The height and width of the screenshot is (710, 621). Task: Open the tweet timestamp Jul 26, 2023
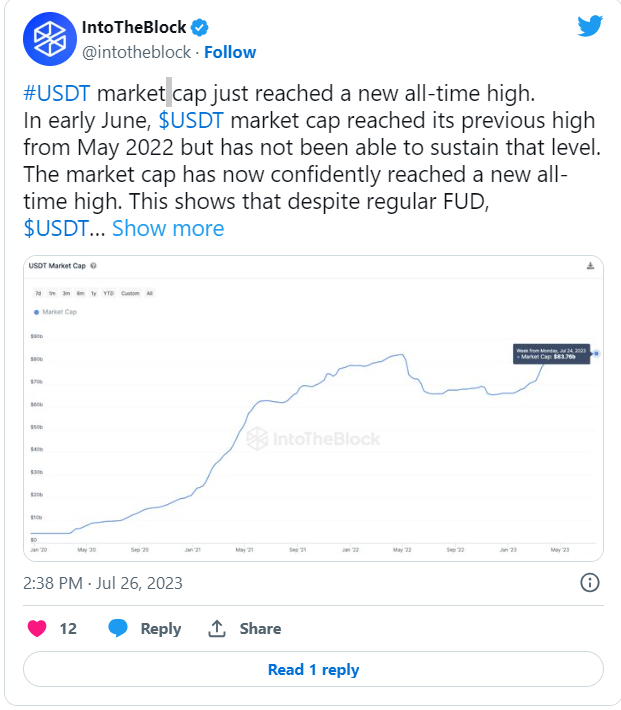click(x=140, y=583)
